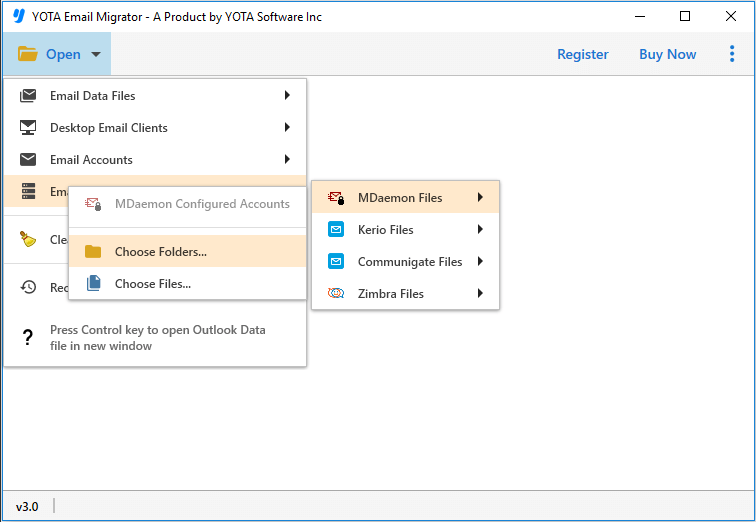Click the Buy Now link
Screen dimensions: 756x522
pyautogui.click(x=667, y=54)
